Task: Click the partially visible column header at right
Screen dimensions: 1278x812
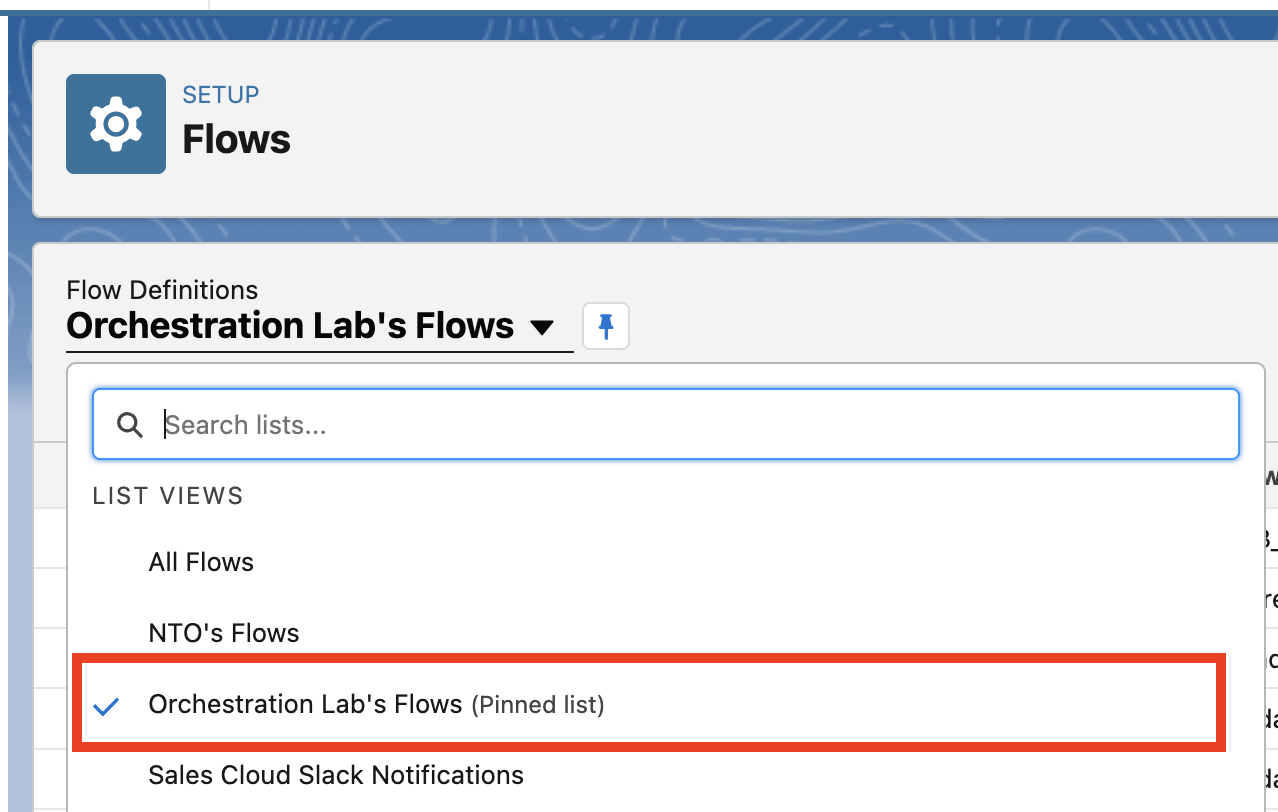Action: pyautogui.click(x=1270, y=478)
